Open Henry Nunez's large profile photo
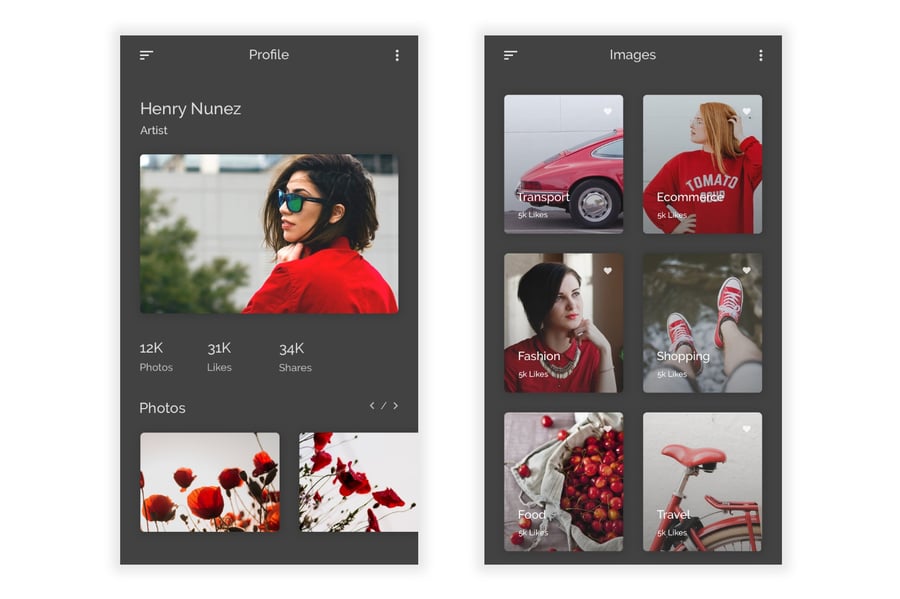900x599 pixels. (268, 234)
